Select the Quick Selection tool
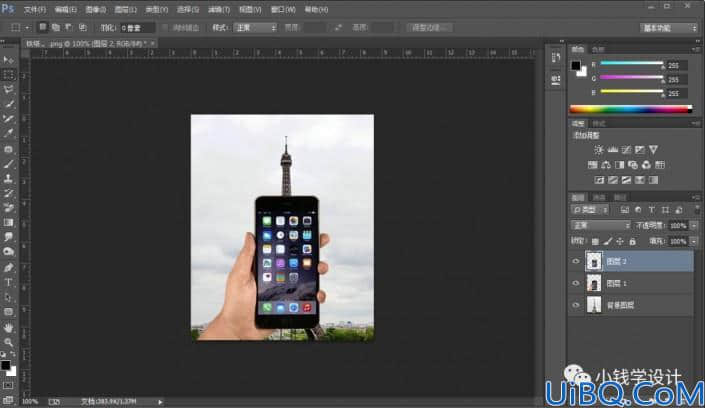705x408 pixels. click(x=8, y=104)
